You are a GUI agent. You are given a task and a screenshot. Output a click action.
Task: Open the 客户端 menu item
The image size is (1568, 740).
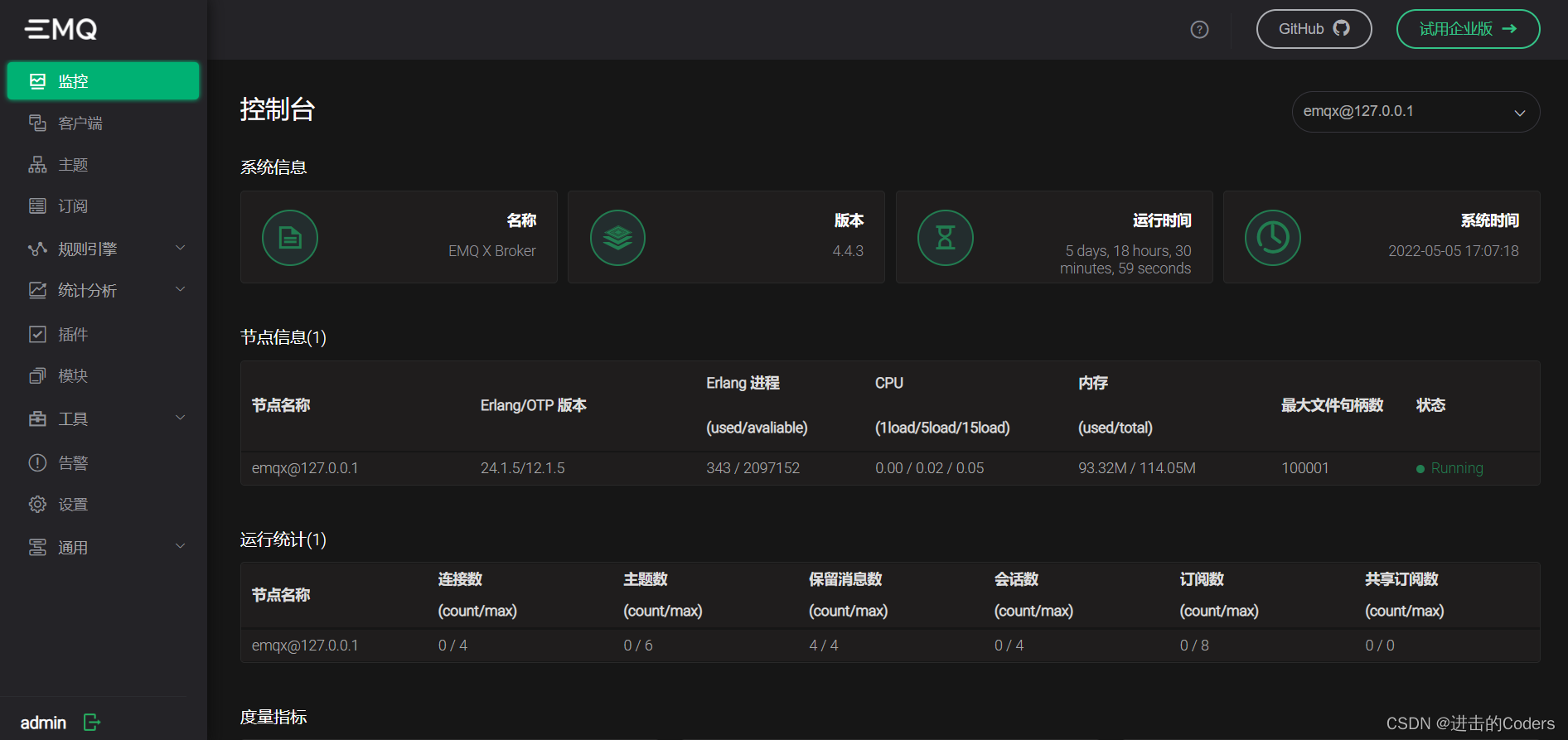click(x=103, y=123)
